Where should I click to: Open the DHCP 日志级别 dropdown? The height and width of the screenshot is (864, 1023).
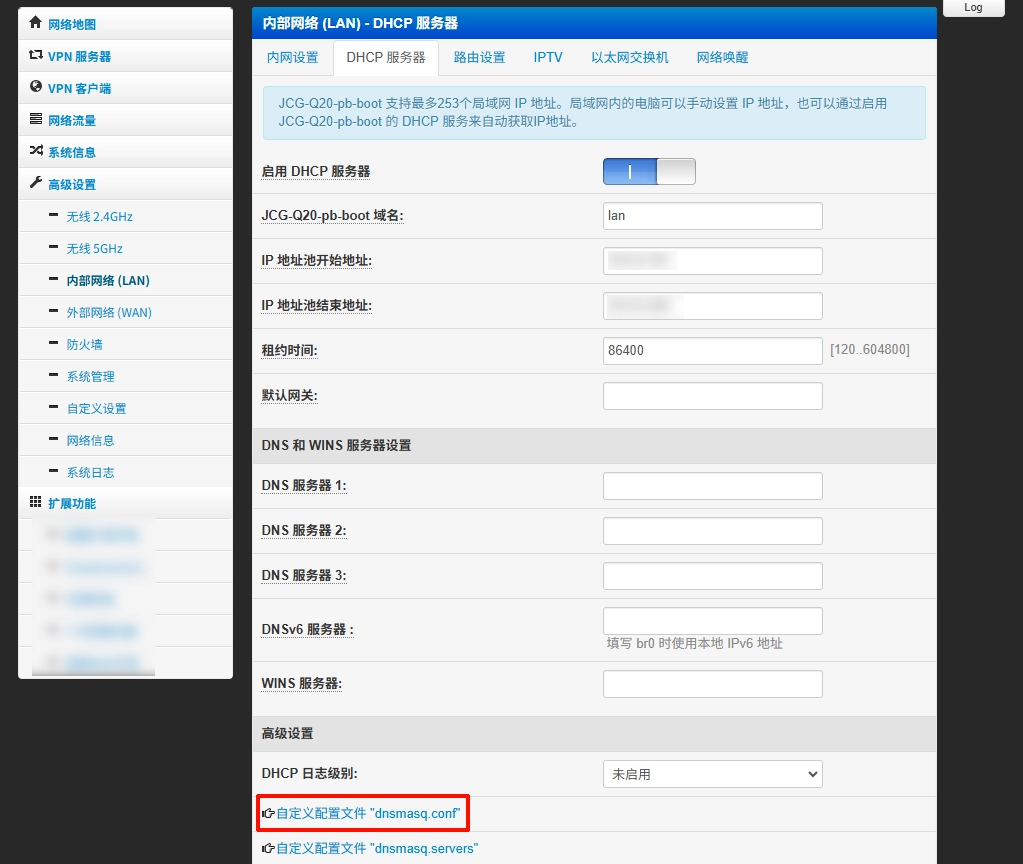click(712, 774)
